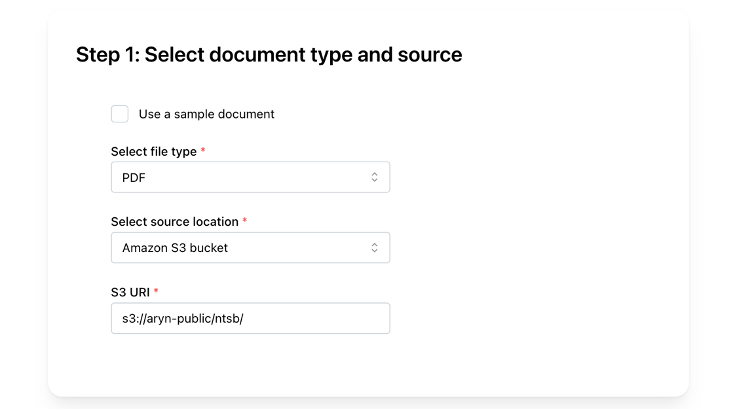Click red asterisk next to Select source location

click(245, 221)
